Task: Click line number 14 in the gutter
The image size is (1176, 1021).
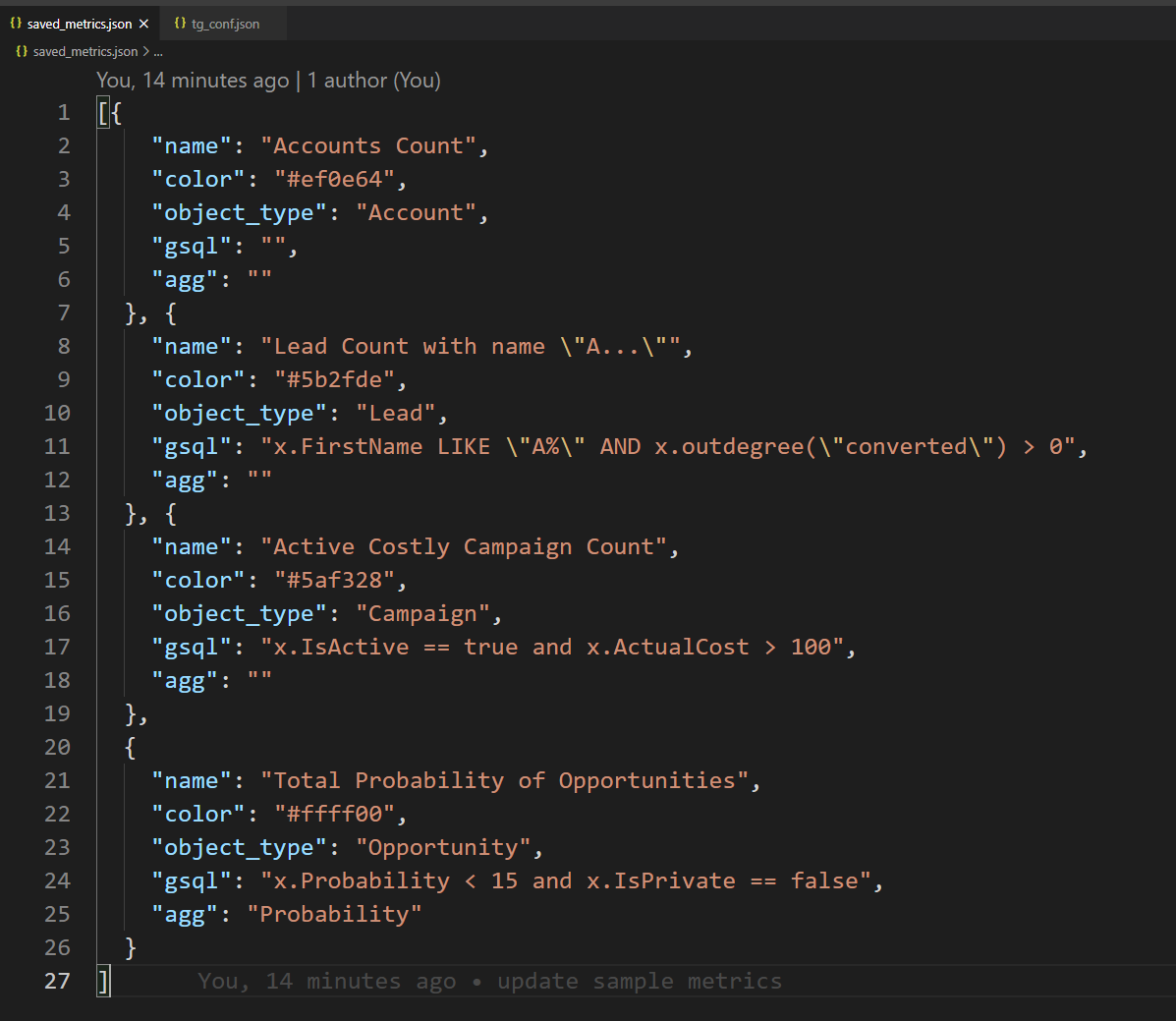Action: pyautogui.click(x=57, y=546)
